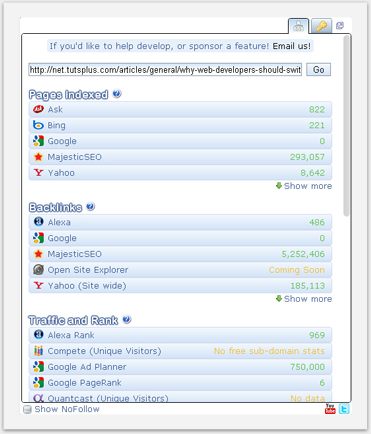Click the YouTube icon at bottom
Image resolution: width=371 pixels, height=434 pixels.
point(330,409)
